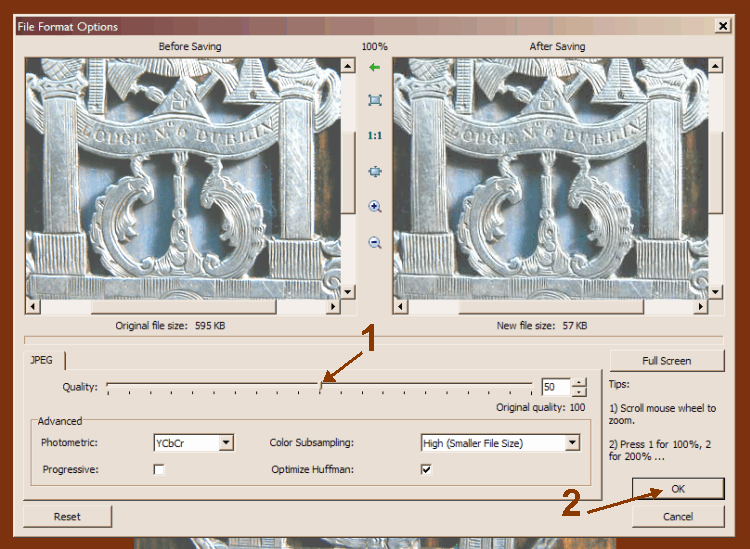The image size is (750, 549).
Task: Click the After Saving preview image
Action: [551, 179]
